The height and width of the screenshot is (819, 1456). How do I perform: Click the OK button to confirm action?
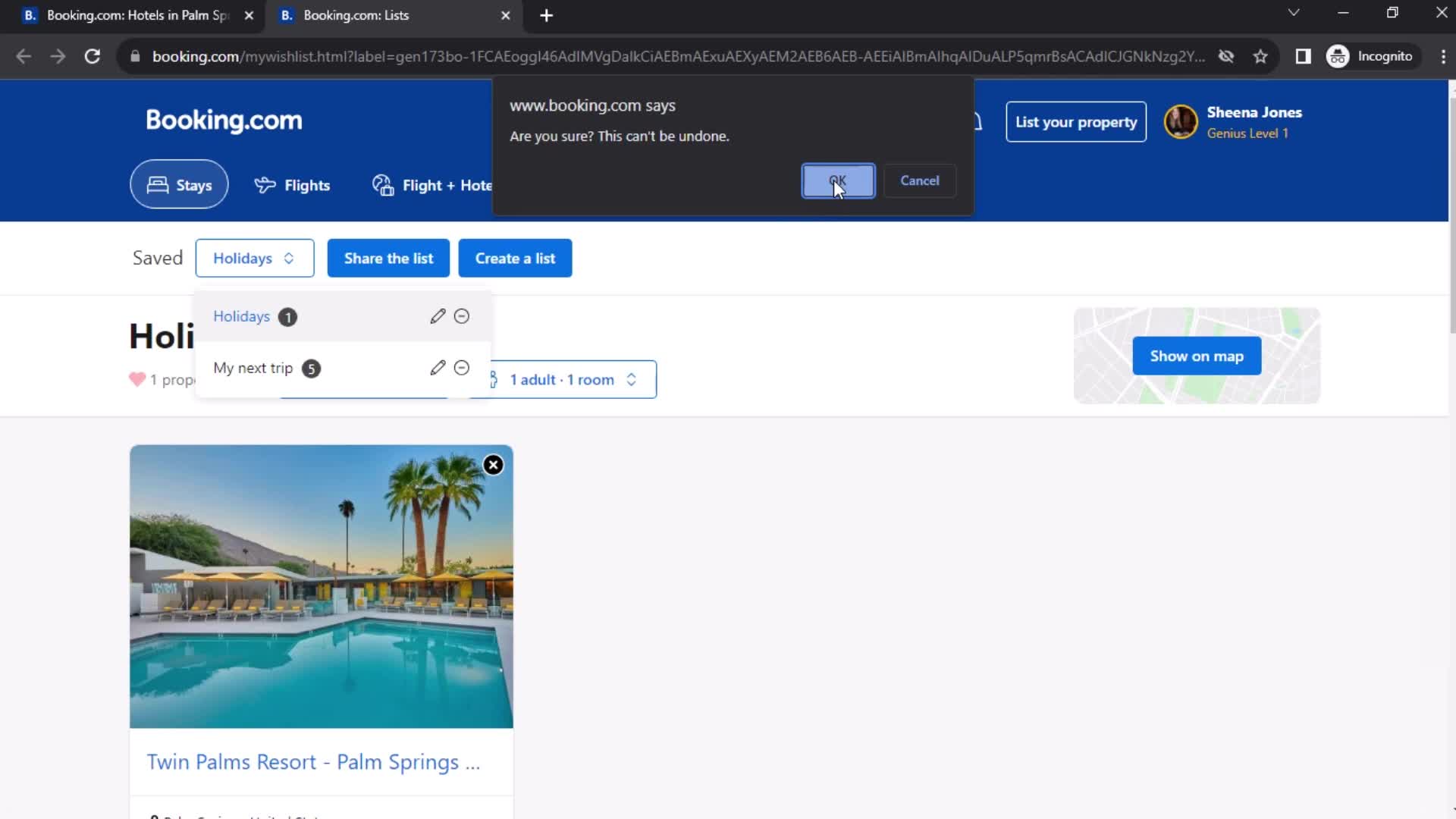pyautogui.click(x=837, y=180)
